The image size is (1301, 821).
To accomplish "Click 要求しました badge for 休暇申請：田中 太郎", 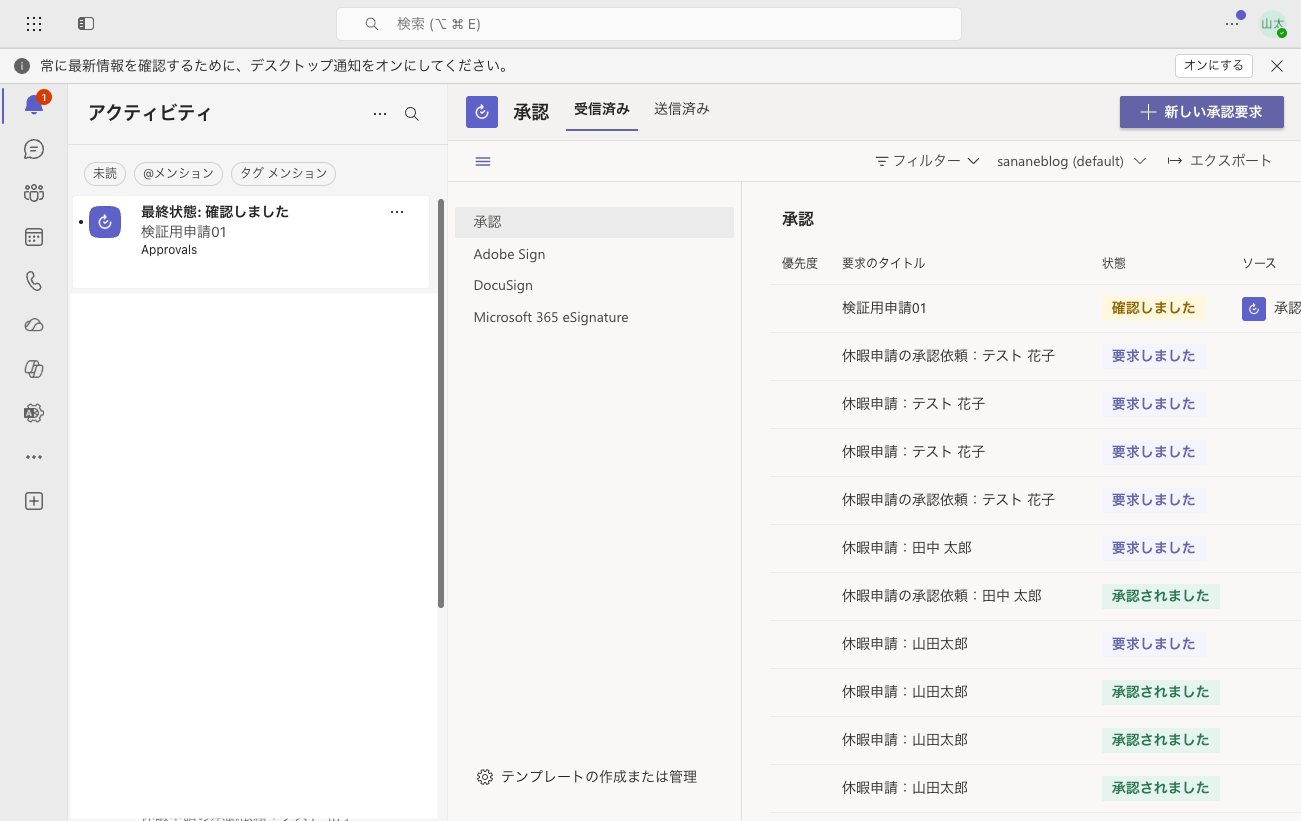I will click(1153, 548).
